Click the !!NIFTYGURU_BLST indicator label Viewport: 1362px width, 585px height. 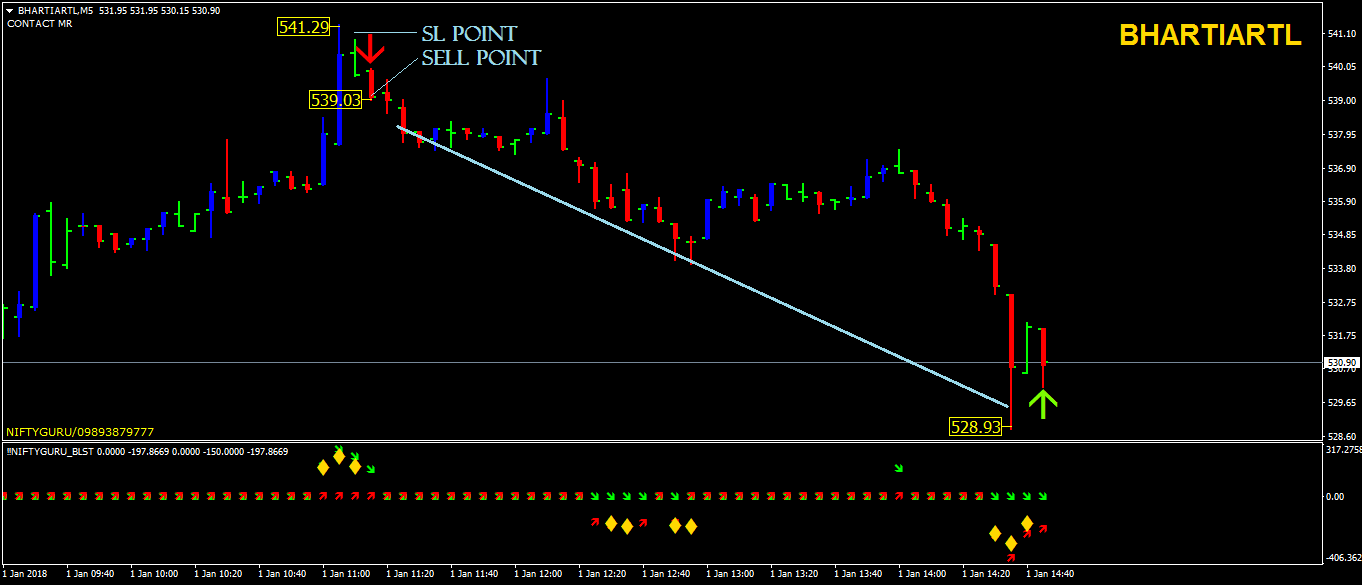[50, 451]
